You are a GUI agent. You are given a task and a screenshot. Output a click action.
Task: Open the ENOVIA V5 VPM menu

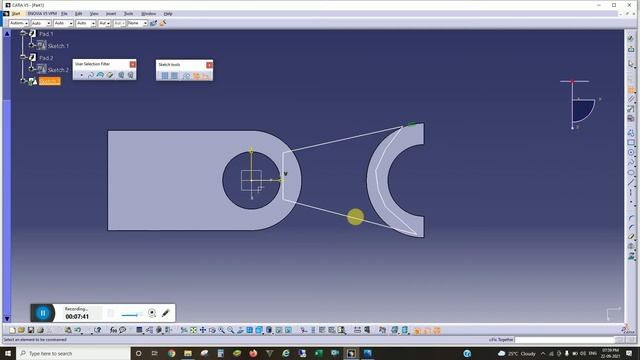[x=42, y=13]
